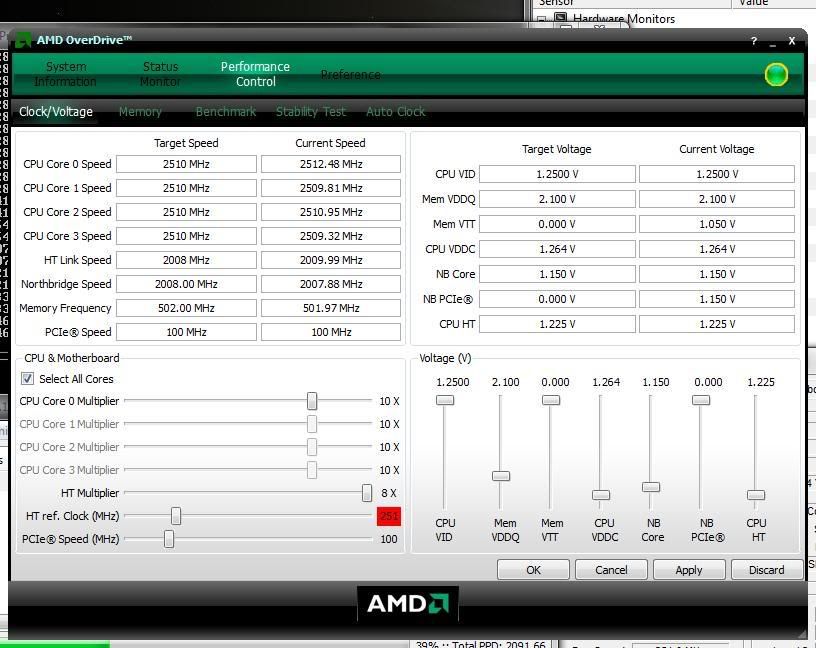Click the CPU HT target voltage 1.225 V
816x648 pixels.
pos(557,324)
